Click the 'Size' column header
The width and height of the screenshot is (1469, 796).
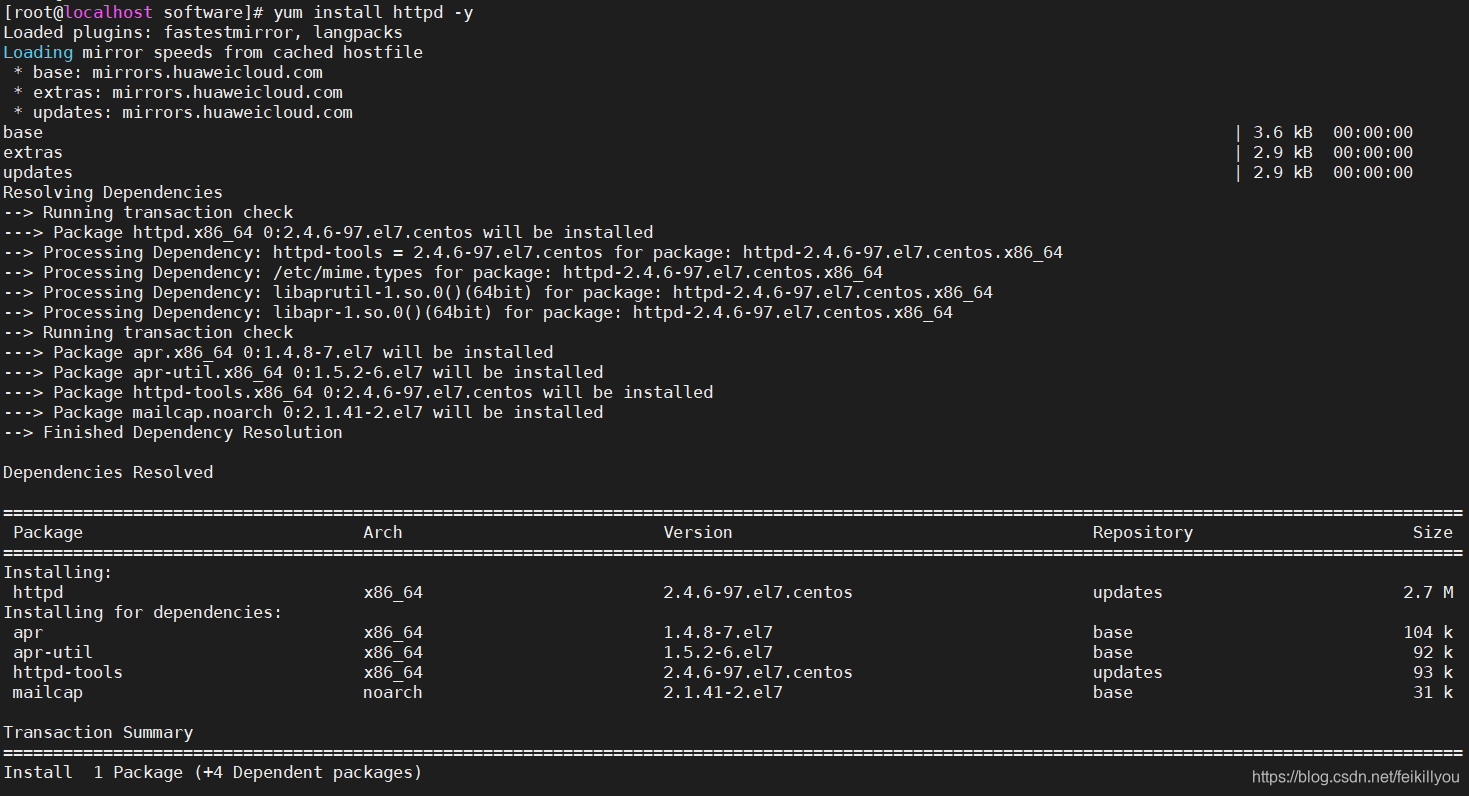point(1433,532)
